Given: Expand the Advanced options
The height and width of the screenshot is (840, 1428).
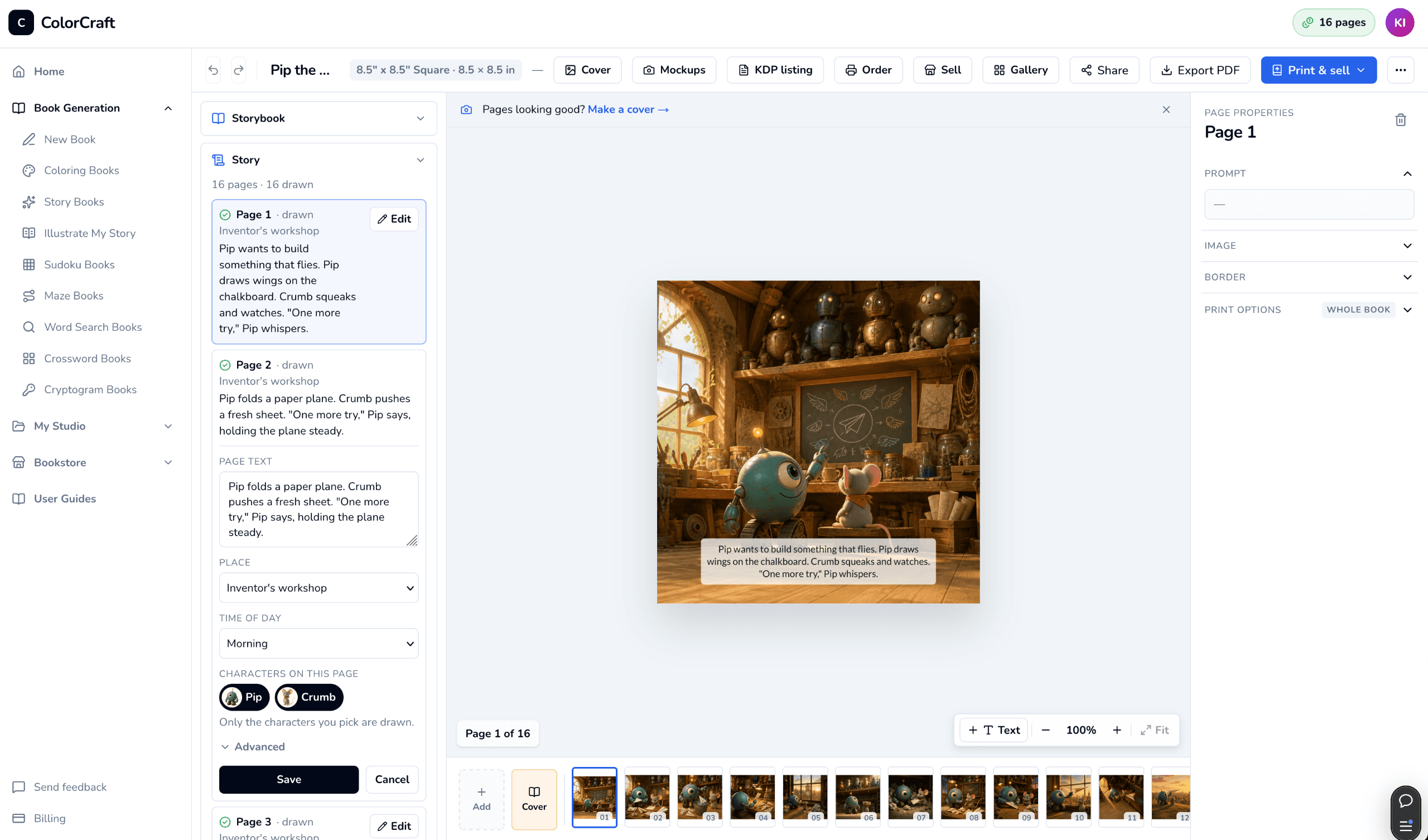Looking at the screenshot, I should [x=253, y=746].
